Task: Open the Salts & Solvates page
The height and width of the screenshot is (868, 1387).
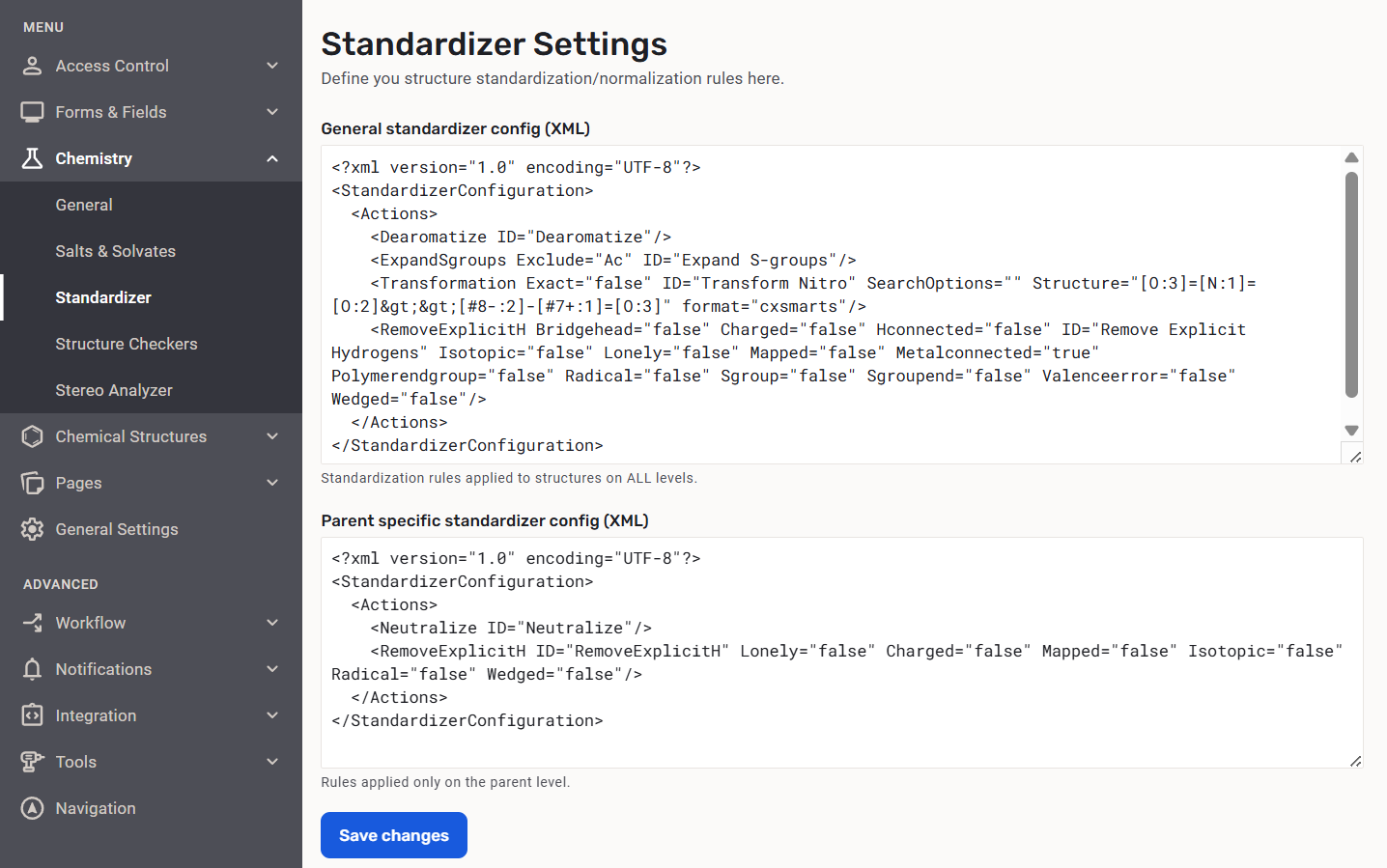Action: click(x=115, y=251)
